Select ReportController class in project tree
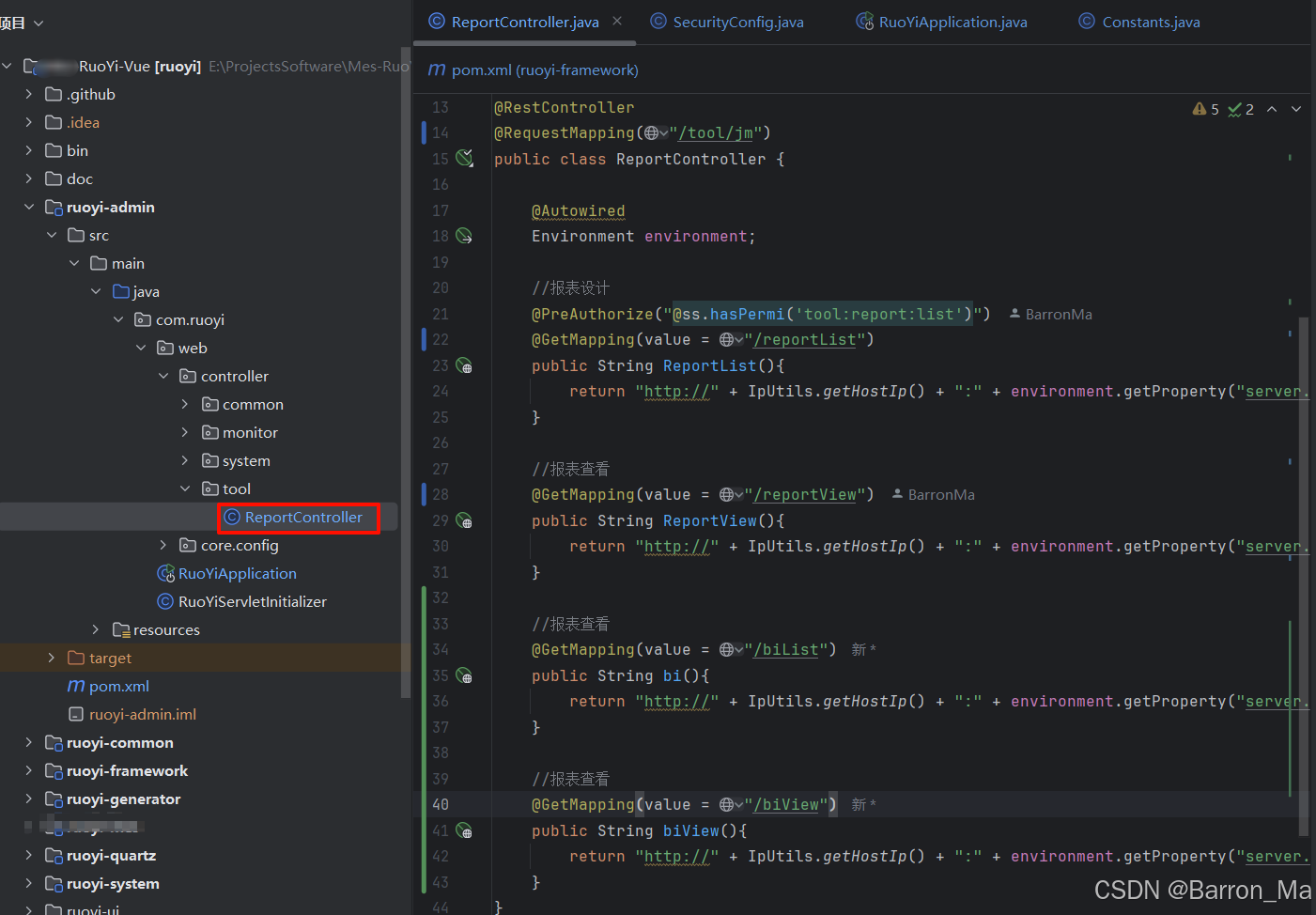Viewport: 1316px width, 915px height. tap(303, 517)
